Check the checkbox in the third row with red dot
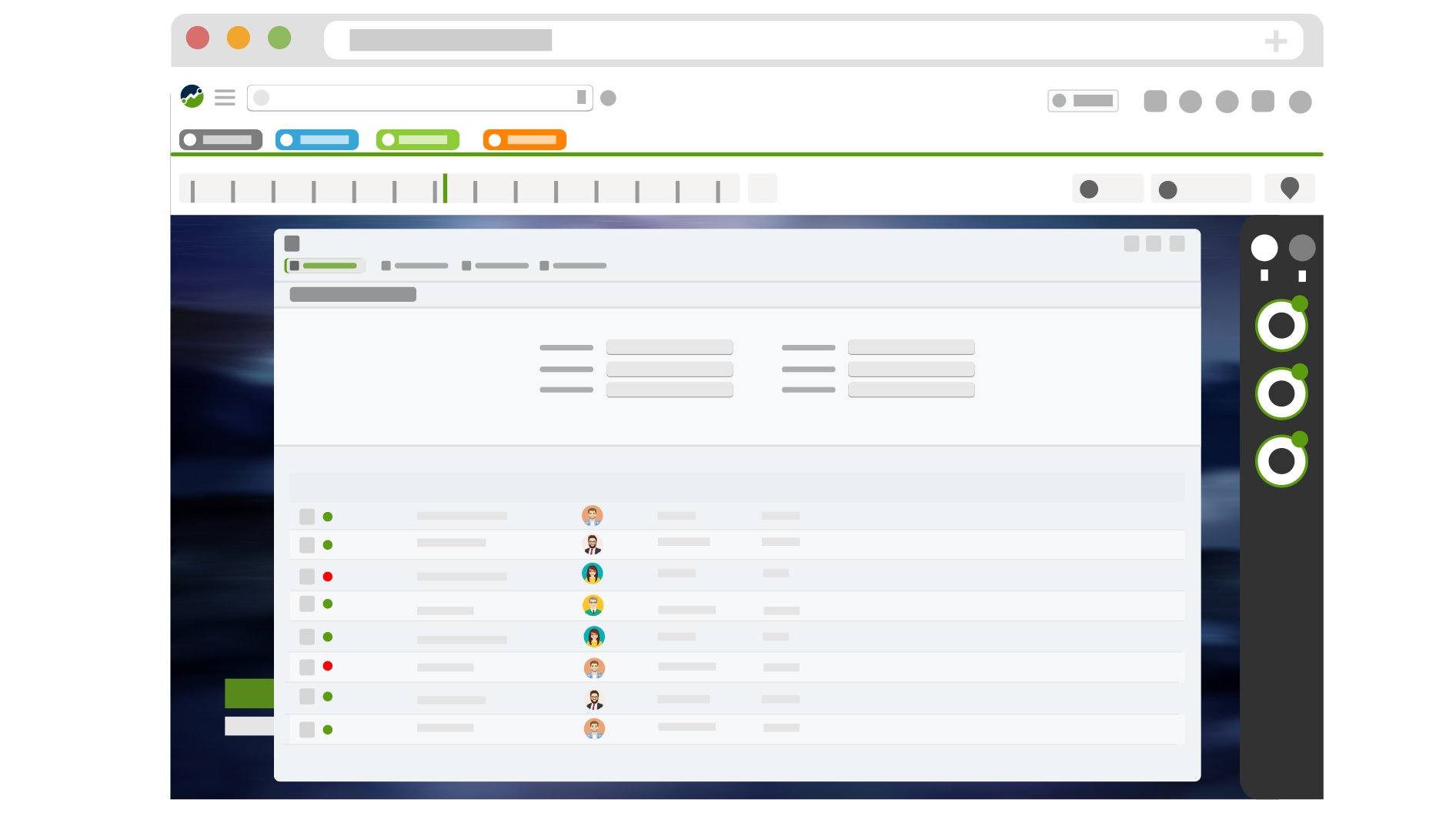1456x813 pixels. coord(307,577)
